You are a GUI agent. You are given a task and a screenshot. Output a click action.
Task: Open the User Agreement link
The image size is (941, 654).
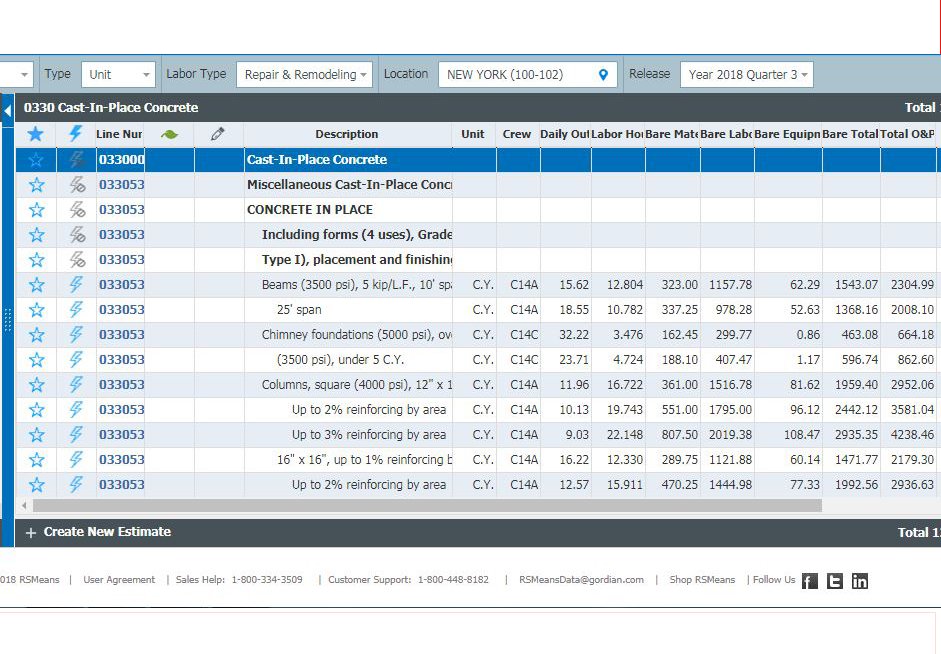tap(119, 580)
